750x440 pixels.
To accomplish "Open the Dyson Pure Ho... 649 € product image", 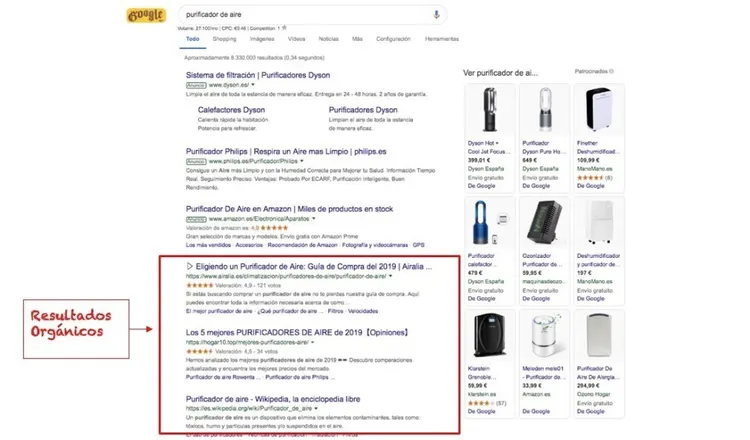I will 544,110.
